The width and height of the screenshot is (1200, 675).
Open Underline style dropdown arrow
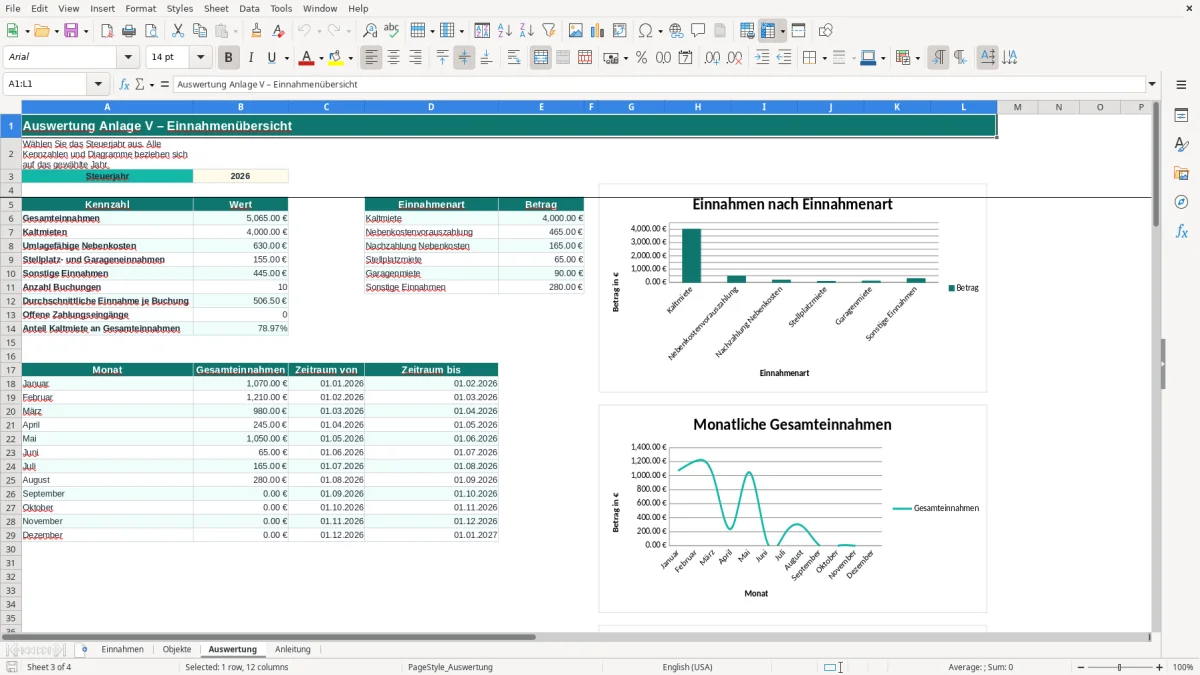(286, 58)
